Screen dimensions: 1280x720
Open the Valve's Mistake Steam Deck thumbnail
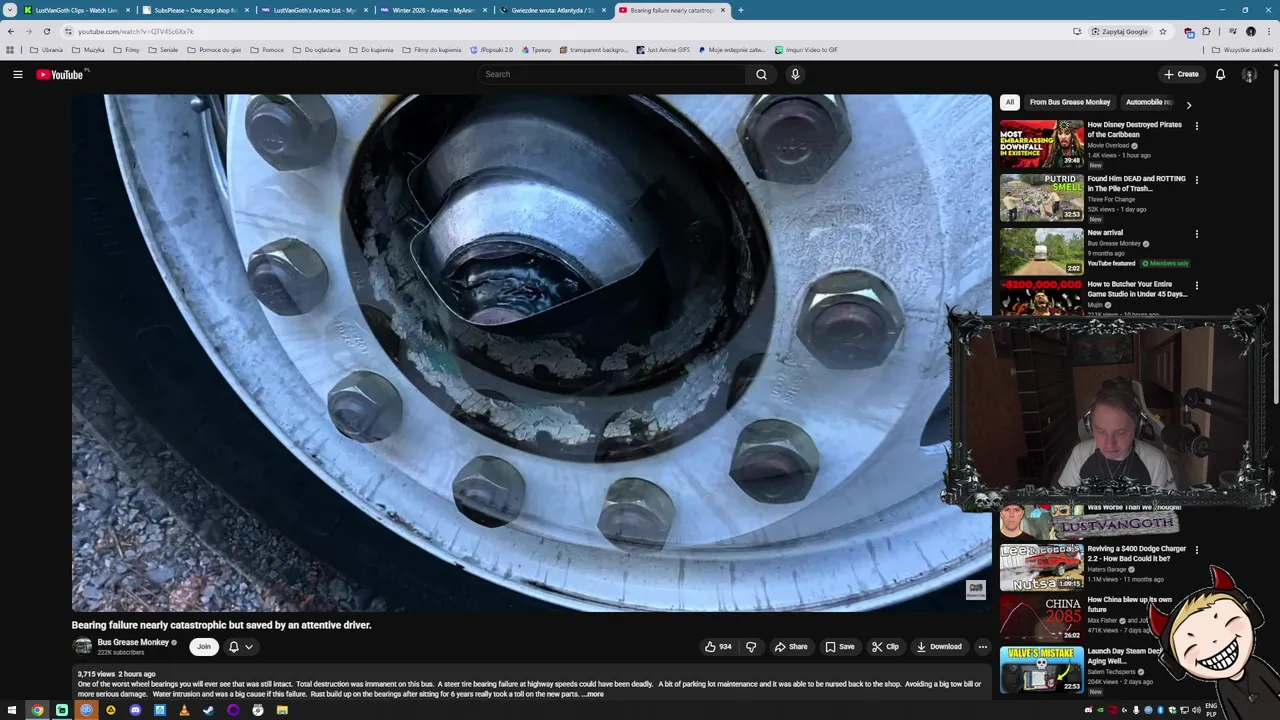tap(1041, 670)
